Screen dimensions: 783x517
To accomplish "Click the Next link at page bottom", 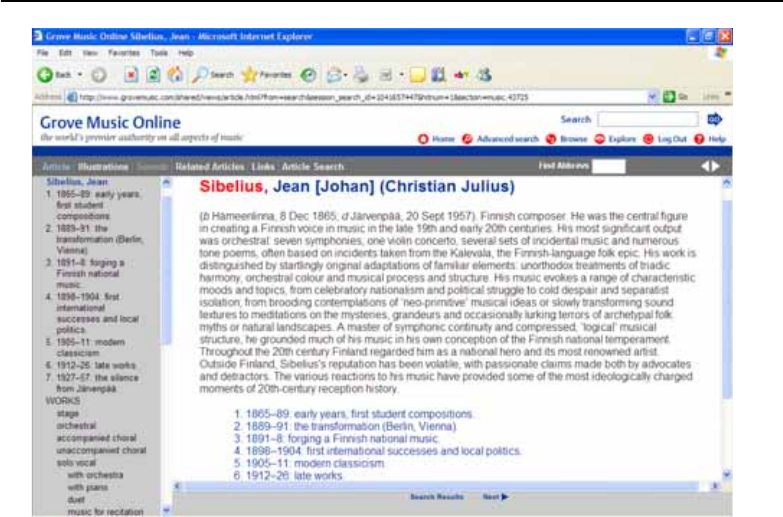I will (x=495, y=497).
